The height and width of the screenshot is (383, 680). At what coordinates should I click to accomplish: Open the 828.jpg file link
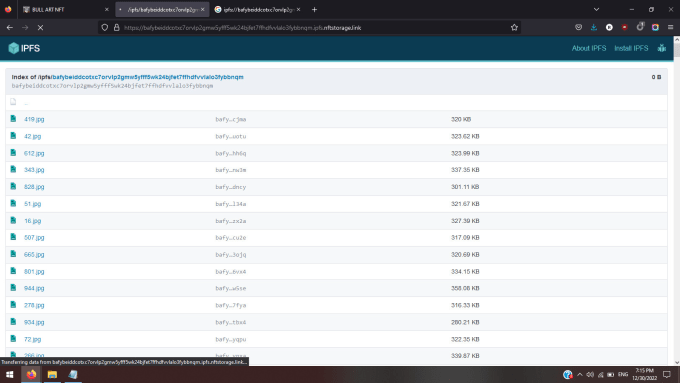[x=34, y=187]
